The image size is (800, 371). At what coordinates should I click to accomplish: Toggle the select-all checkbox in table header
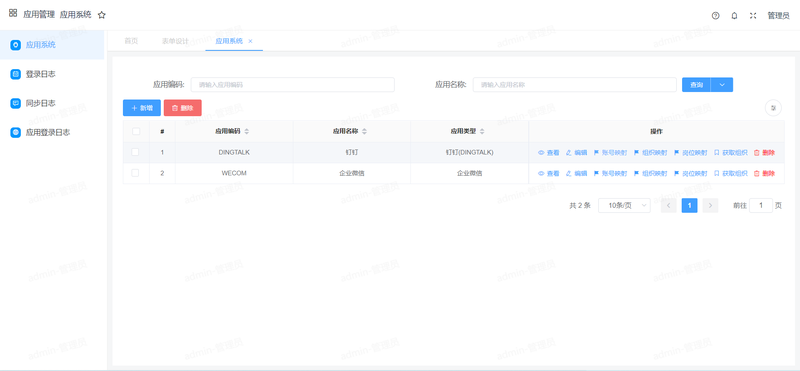pyautogui.click(x=136, y=131)
